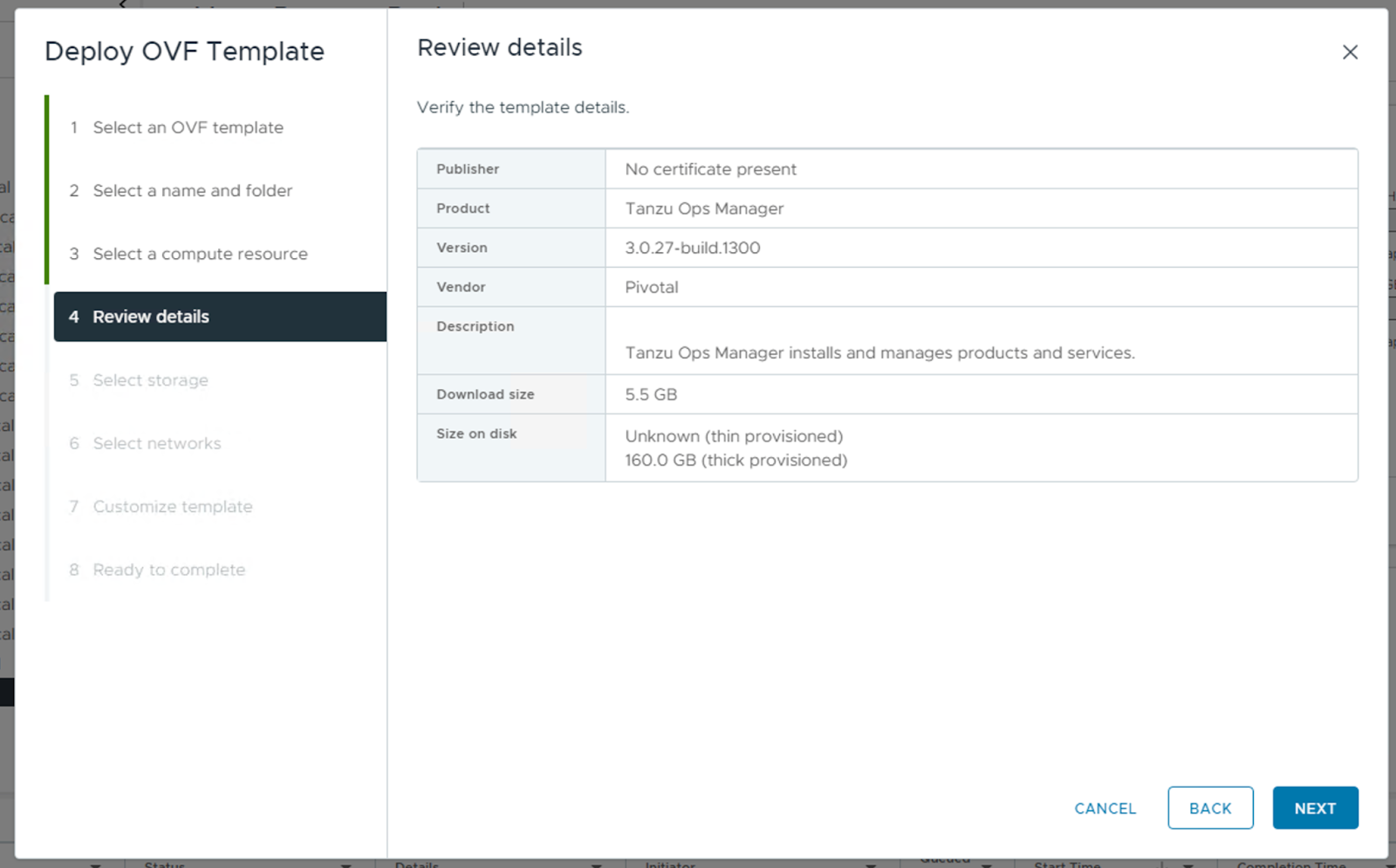
Task: Click 'Verify the template details.' text
Action: [x=523, y=107]
